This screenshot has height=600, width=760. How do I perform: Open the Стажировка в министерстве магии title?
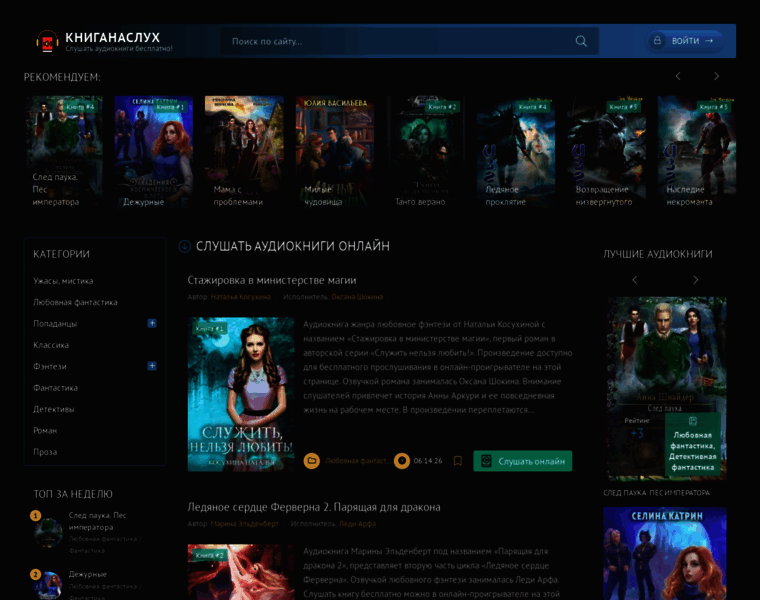point(272,280)
